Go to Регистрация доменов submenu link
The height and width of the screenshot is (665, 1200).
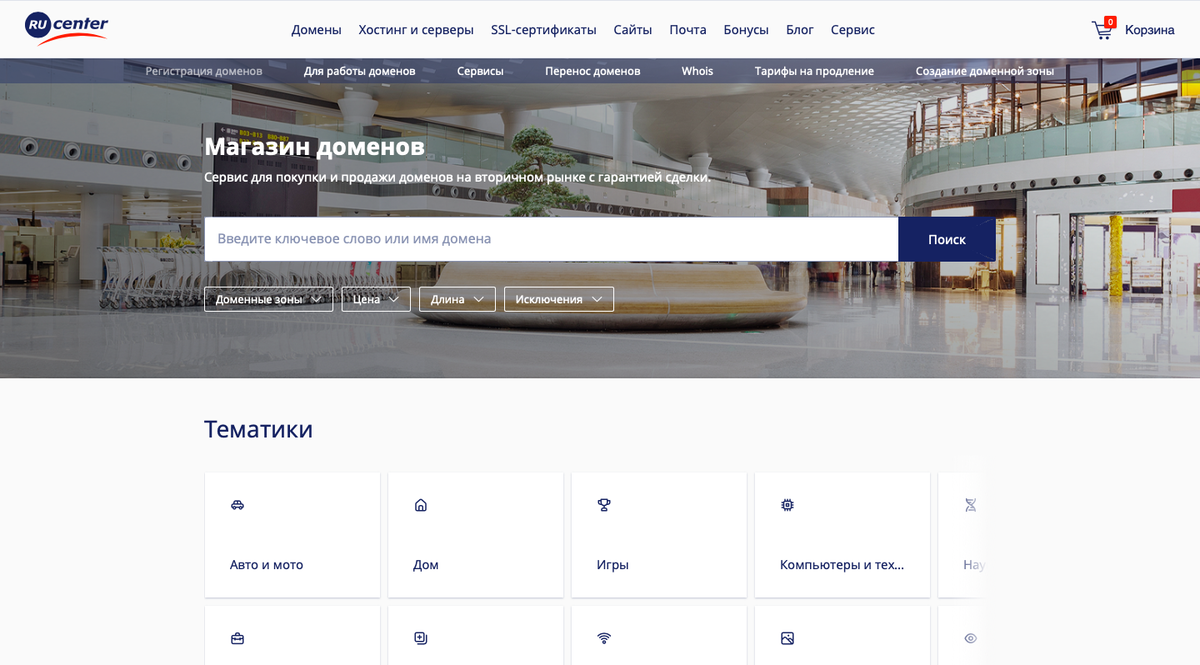click(204, 71)
